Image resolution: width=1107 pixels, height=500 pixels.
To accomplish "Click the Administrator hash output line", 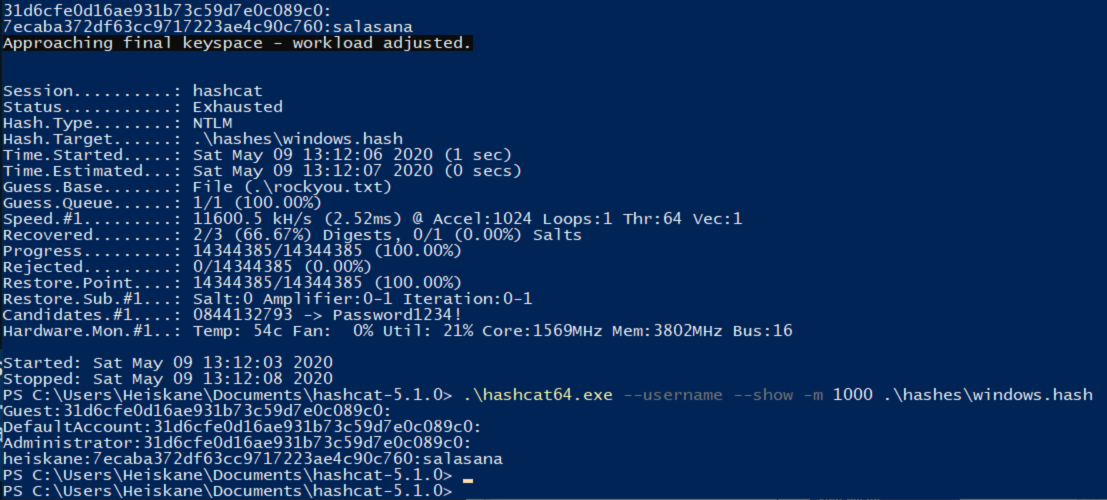I will (237, 442).
